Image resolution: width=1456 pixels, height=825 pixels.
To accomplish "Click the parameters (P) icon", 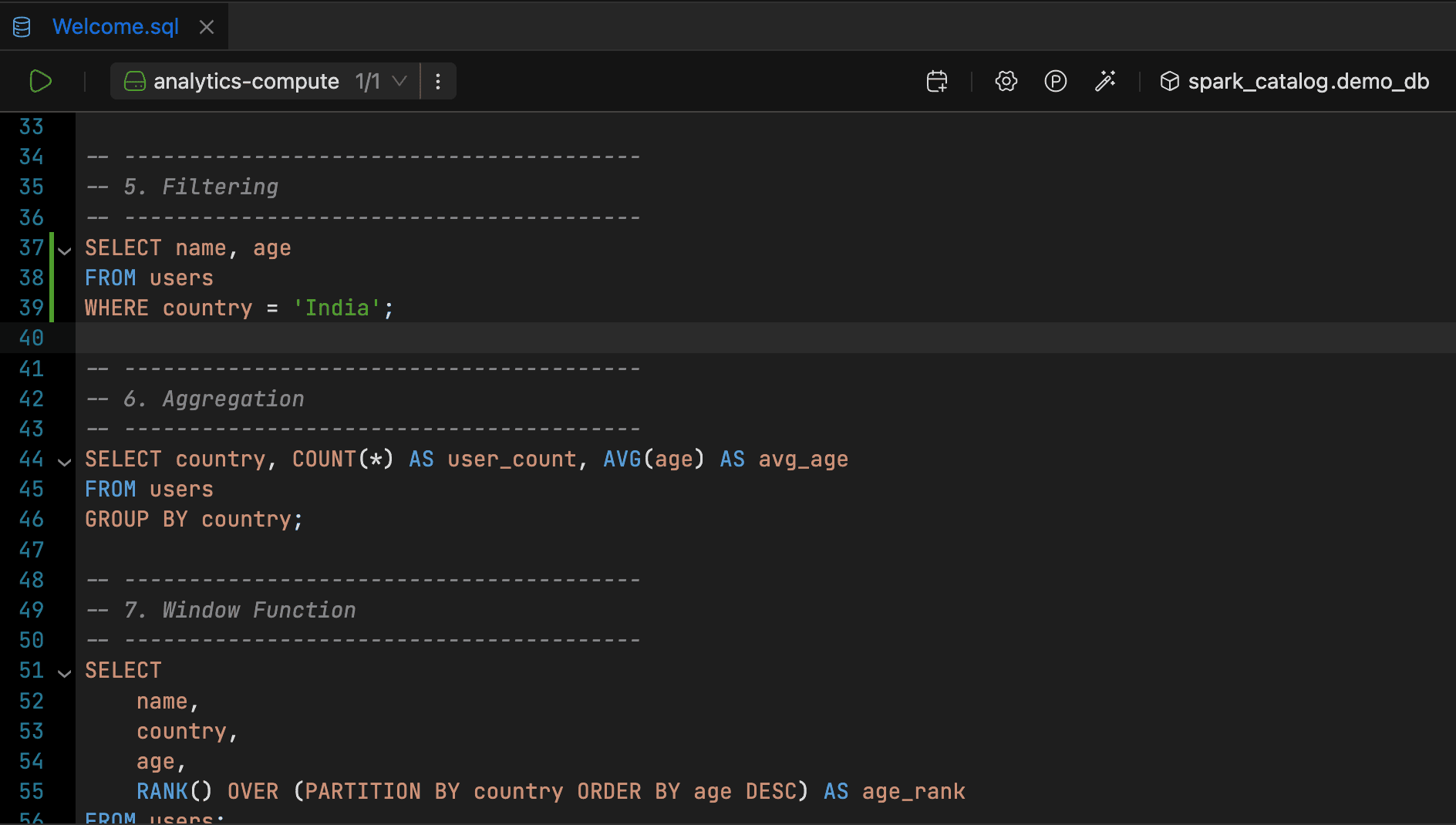I will click(x=1055, y=81).
